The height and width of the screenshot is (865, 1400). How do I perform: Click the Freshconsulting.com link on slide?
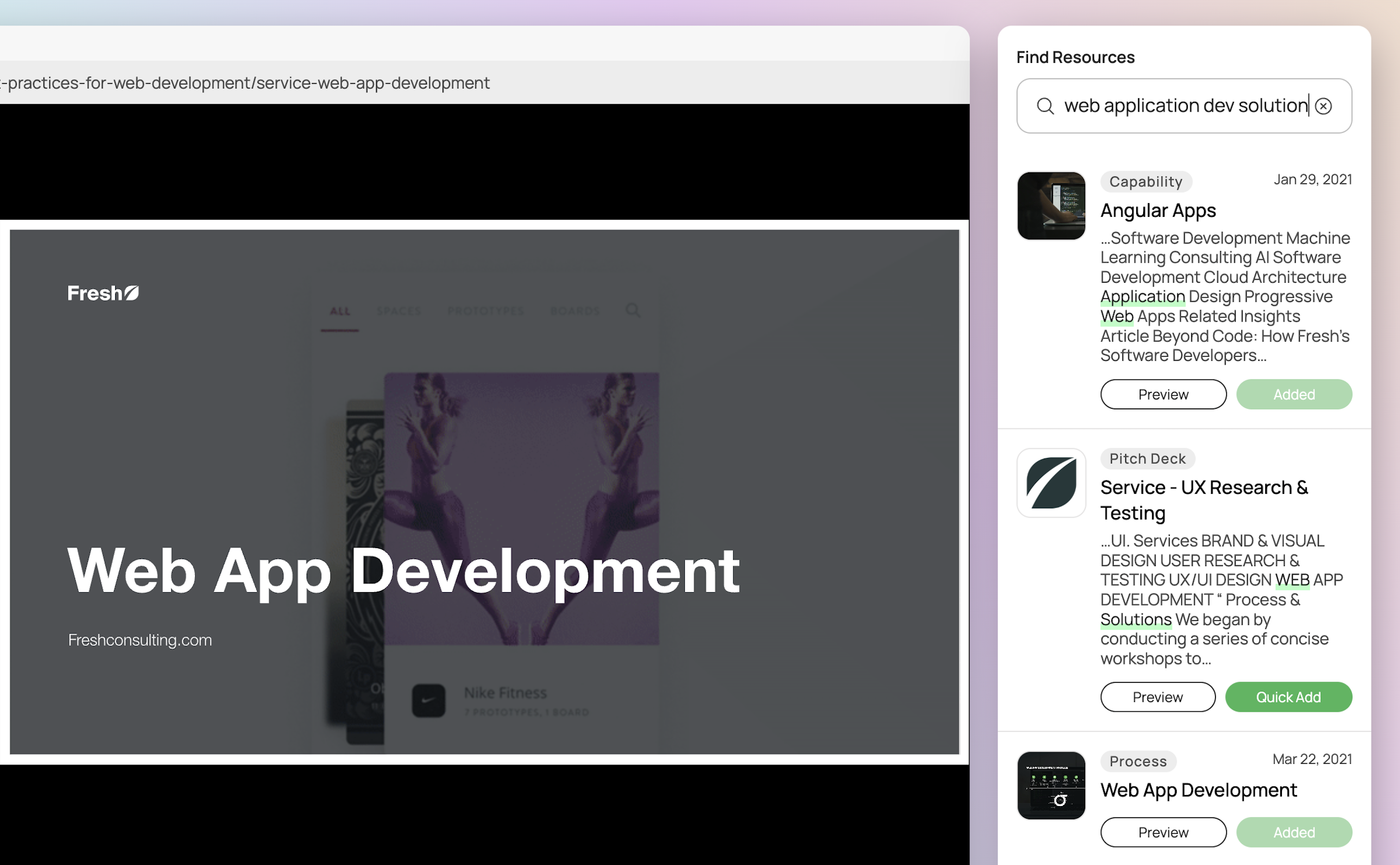click(x=140, y=640)
